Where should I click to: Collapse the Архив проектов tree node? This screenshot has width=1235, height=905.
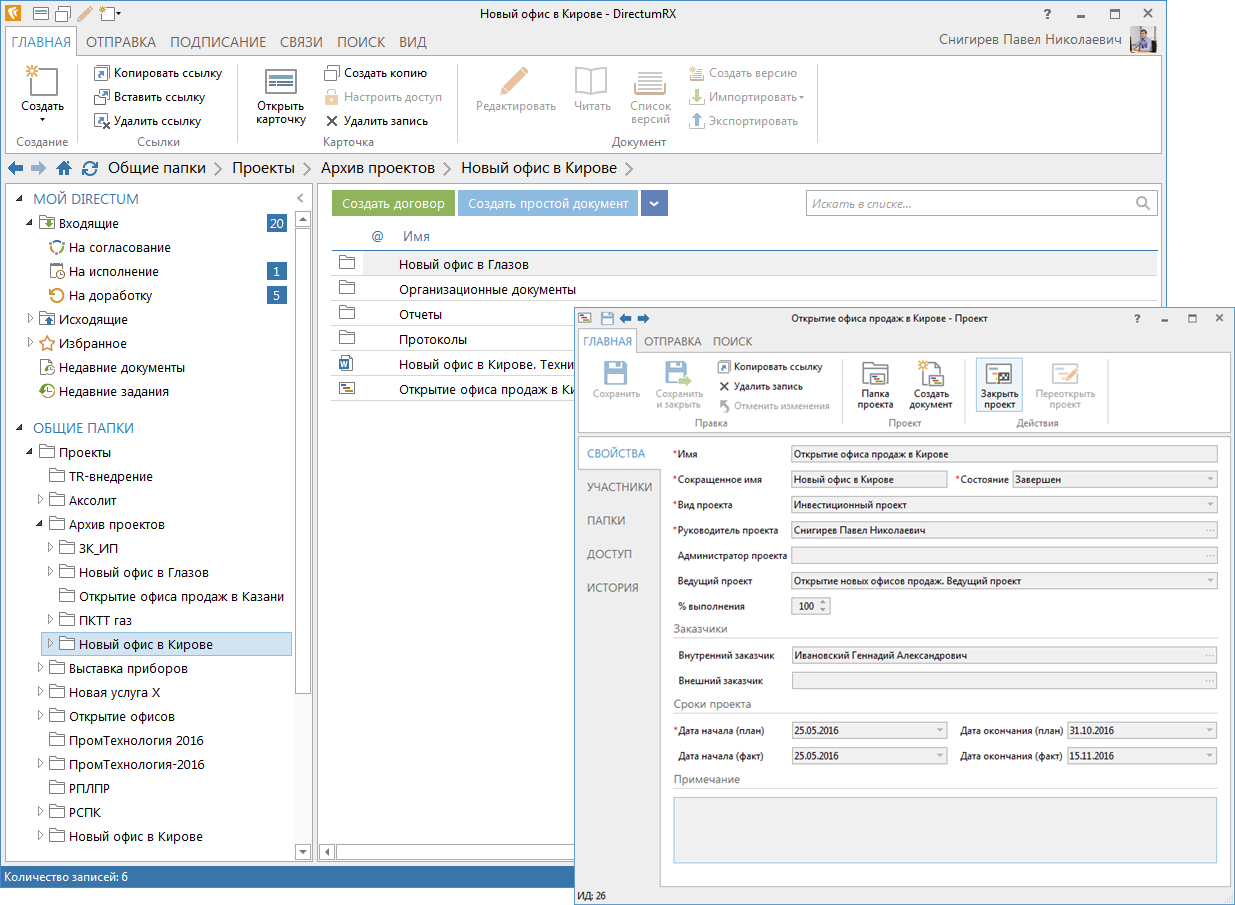coord(41,524)
